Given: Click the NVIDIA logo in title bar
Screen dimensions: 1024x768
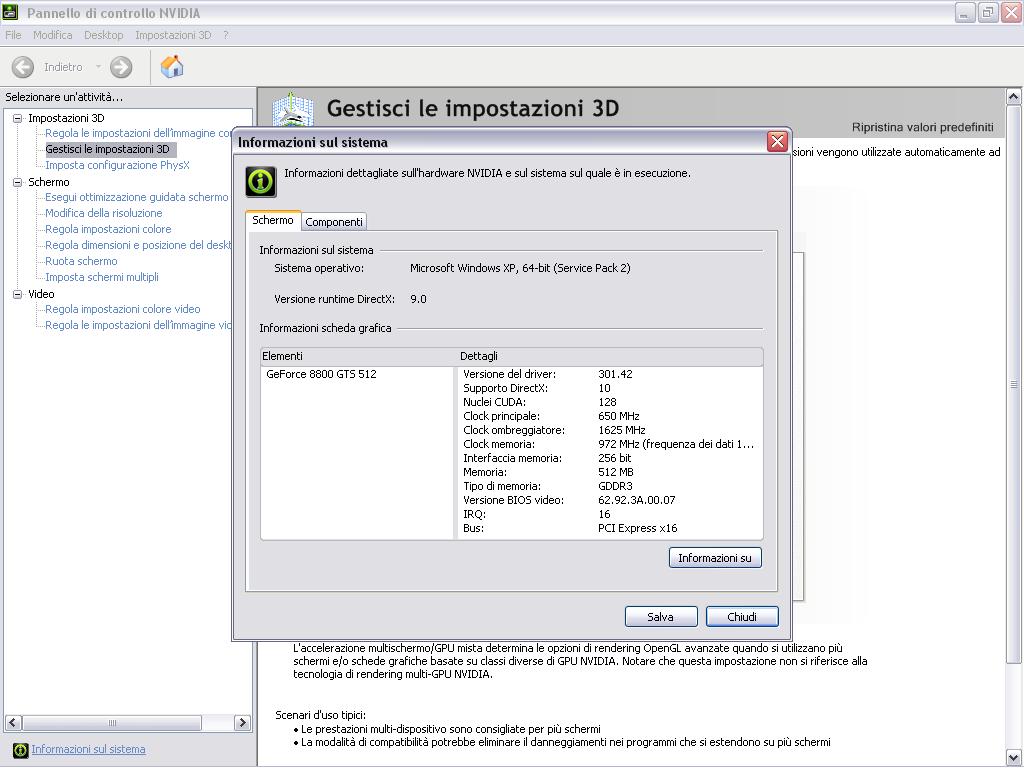Looking at the screenshot, I should (x=10, y=11).
